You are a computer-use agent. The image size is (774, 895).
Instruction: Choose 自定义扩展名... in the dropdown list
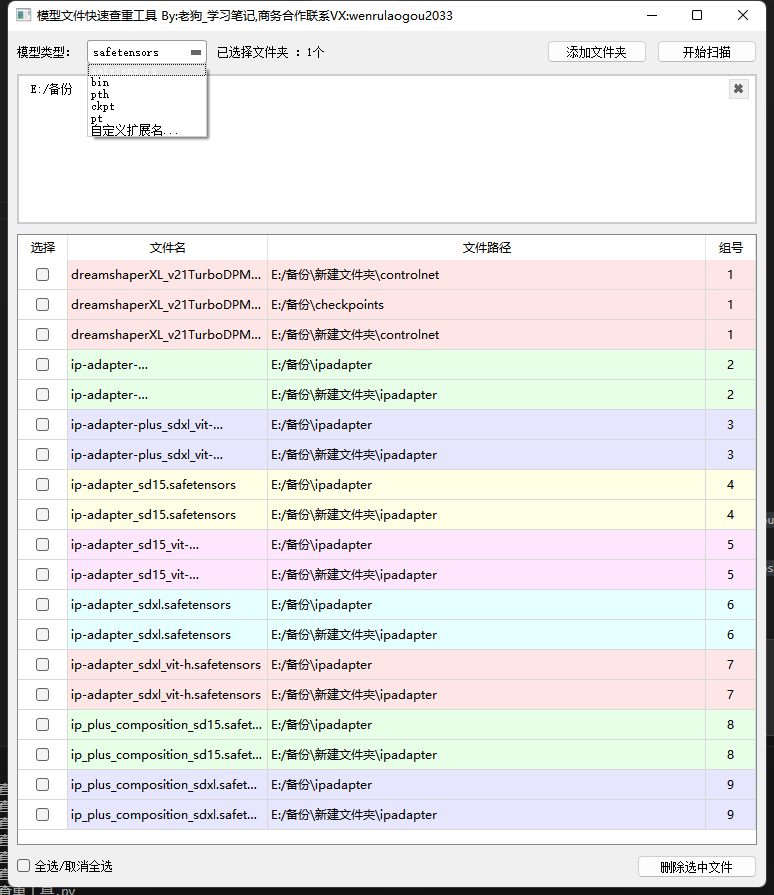tap(135, 130)
